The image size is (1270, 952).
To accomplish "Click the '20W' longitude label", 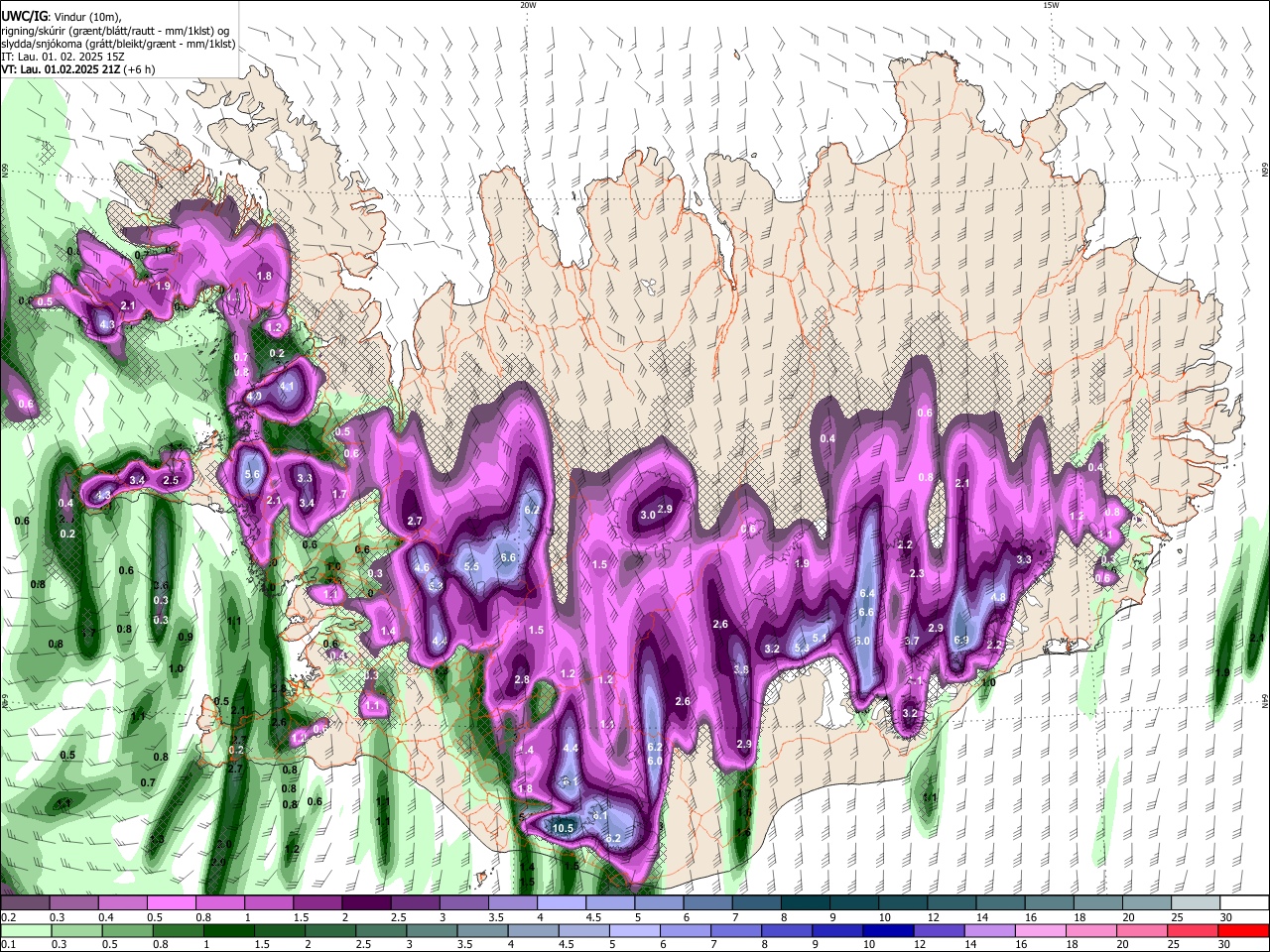I will tap(528, 5).
